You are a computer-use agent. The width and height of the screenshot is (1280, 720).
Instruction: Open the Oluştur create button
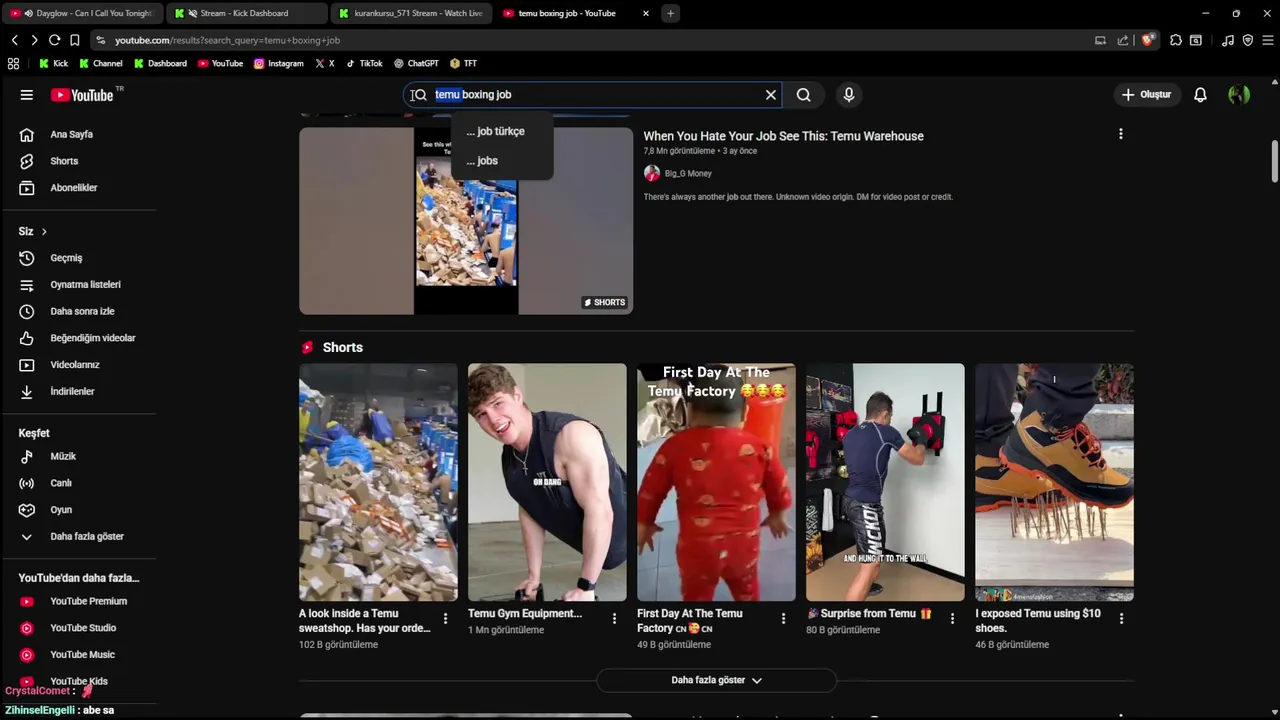[x=1146, y=95]
